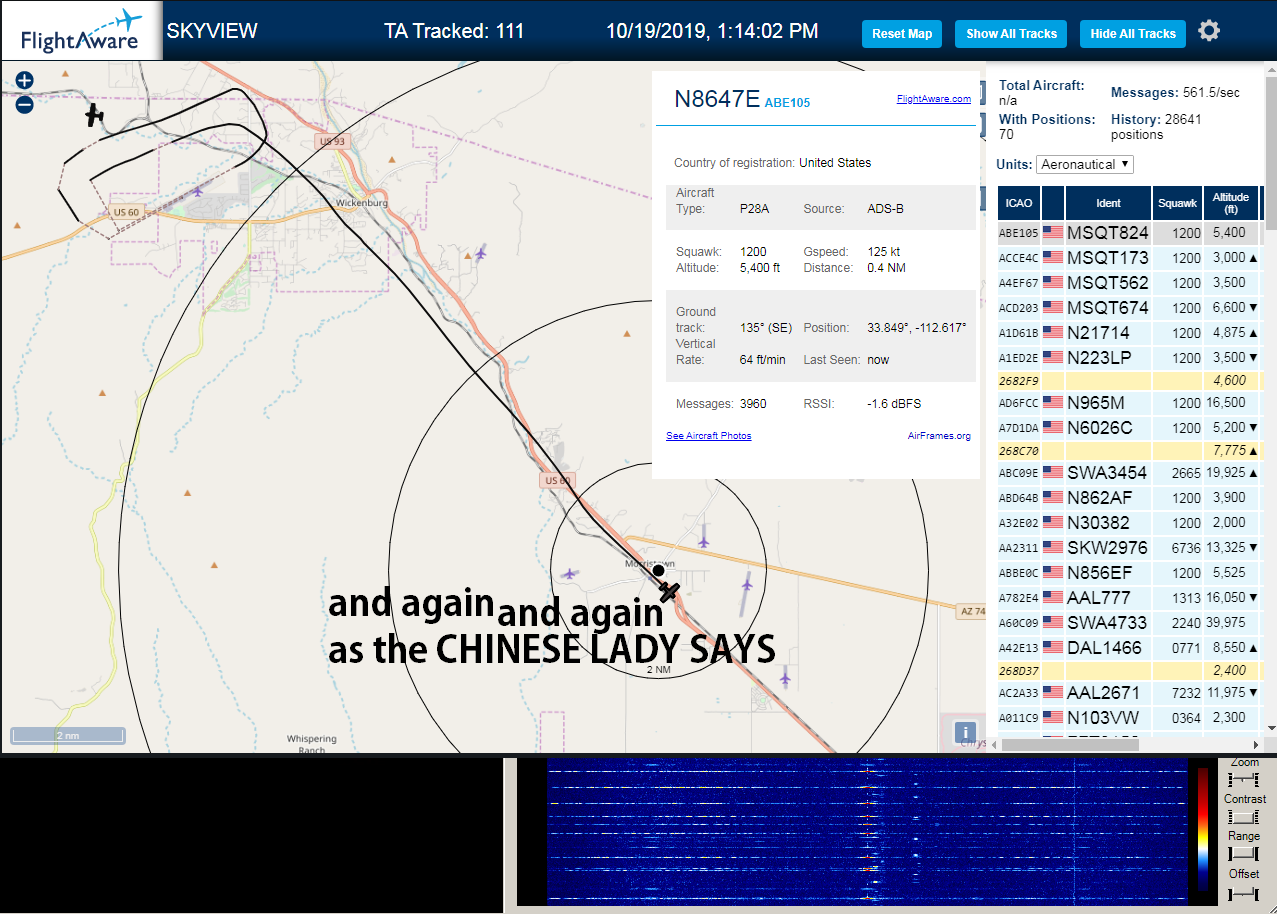Open the See Aircraft Photos link
The image size is (1277, 915).
point(709,436)
